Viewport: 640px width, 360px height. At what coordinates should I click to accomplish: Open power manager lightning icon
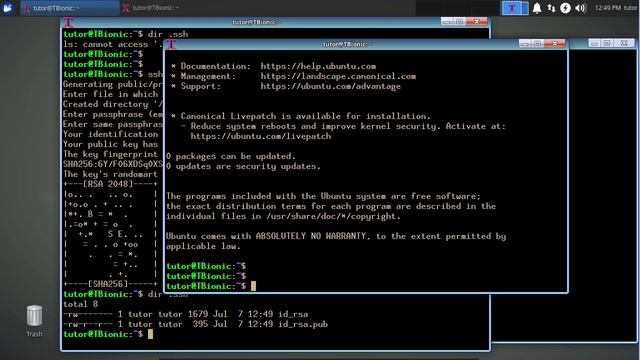(x=565, y=8)
